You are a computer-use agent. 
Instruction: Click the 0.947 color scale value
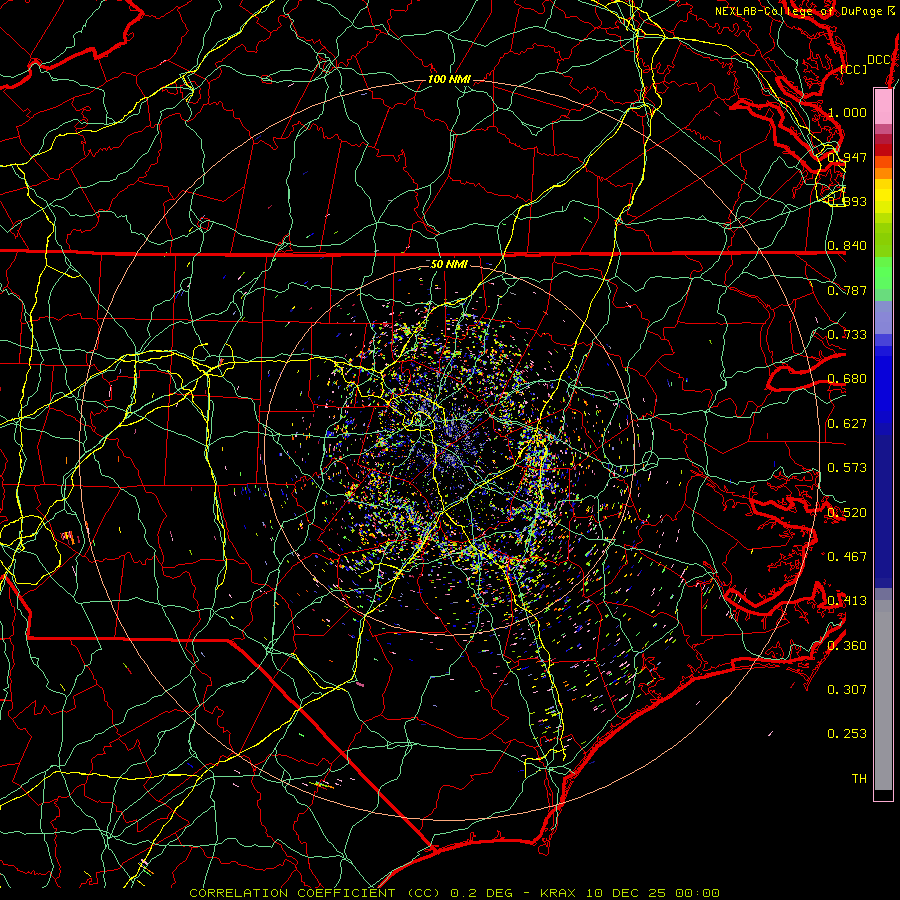coord(847,157)
